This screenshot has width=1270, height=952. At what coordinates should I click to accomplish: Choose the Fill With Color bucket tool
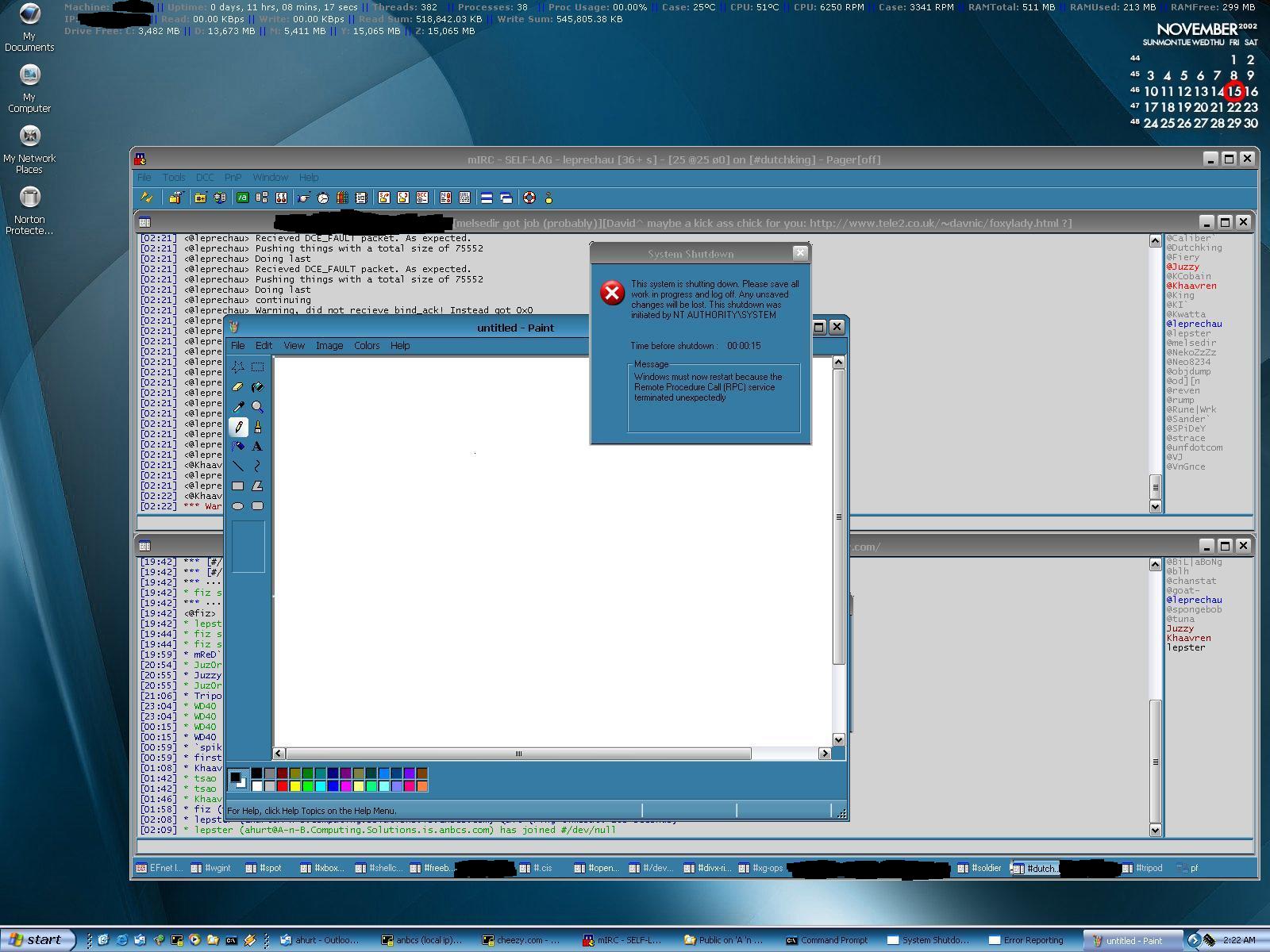coord(257,387)
